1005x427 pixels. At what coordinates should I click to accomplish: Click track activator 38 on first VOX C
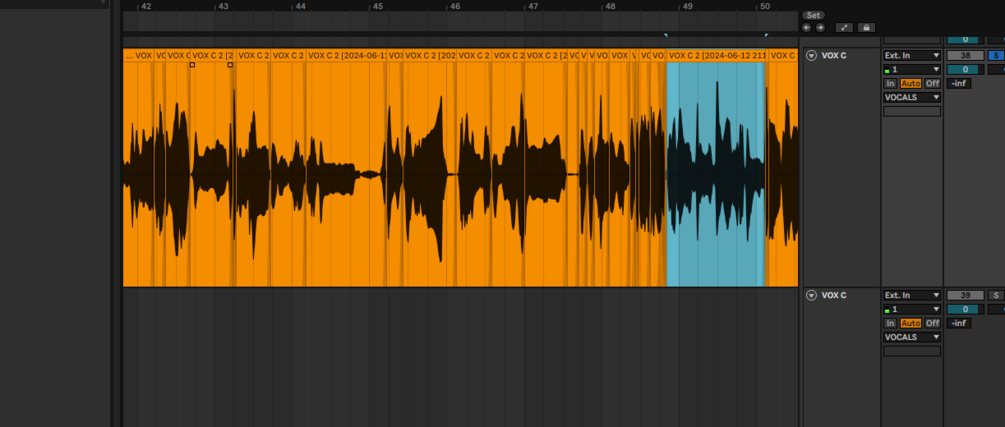(x=965, y=56)
